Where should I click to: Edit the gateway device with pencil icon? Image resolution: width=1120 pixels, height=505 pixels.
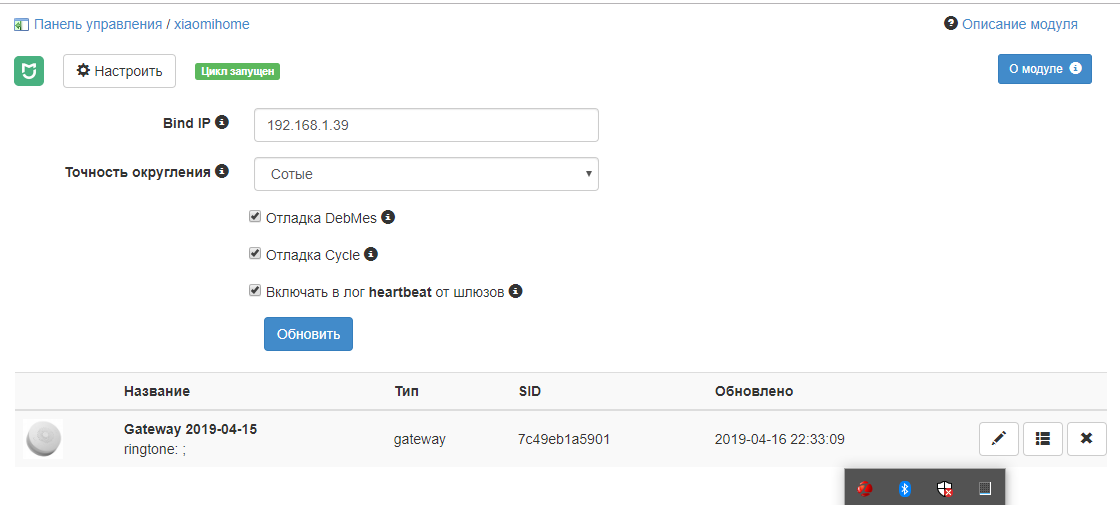tap(998, 438)
